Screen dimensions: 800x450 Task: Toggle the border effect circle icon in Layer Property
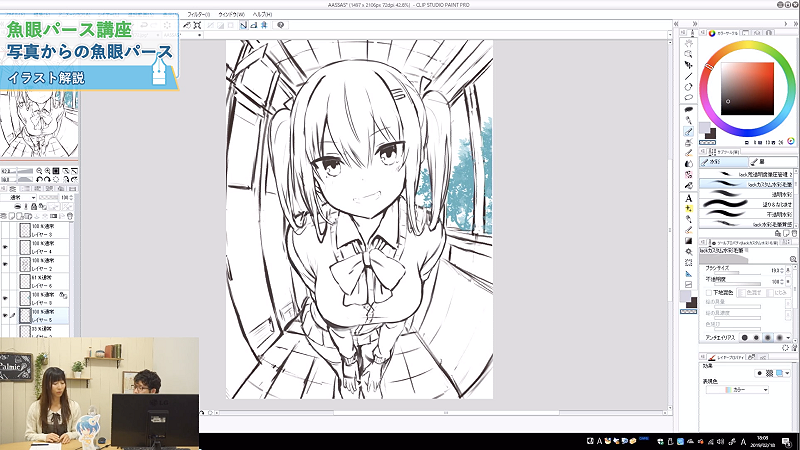coord(759,373)
